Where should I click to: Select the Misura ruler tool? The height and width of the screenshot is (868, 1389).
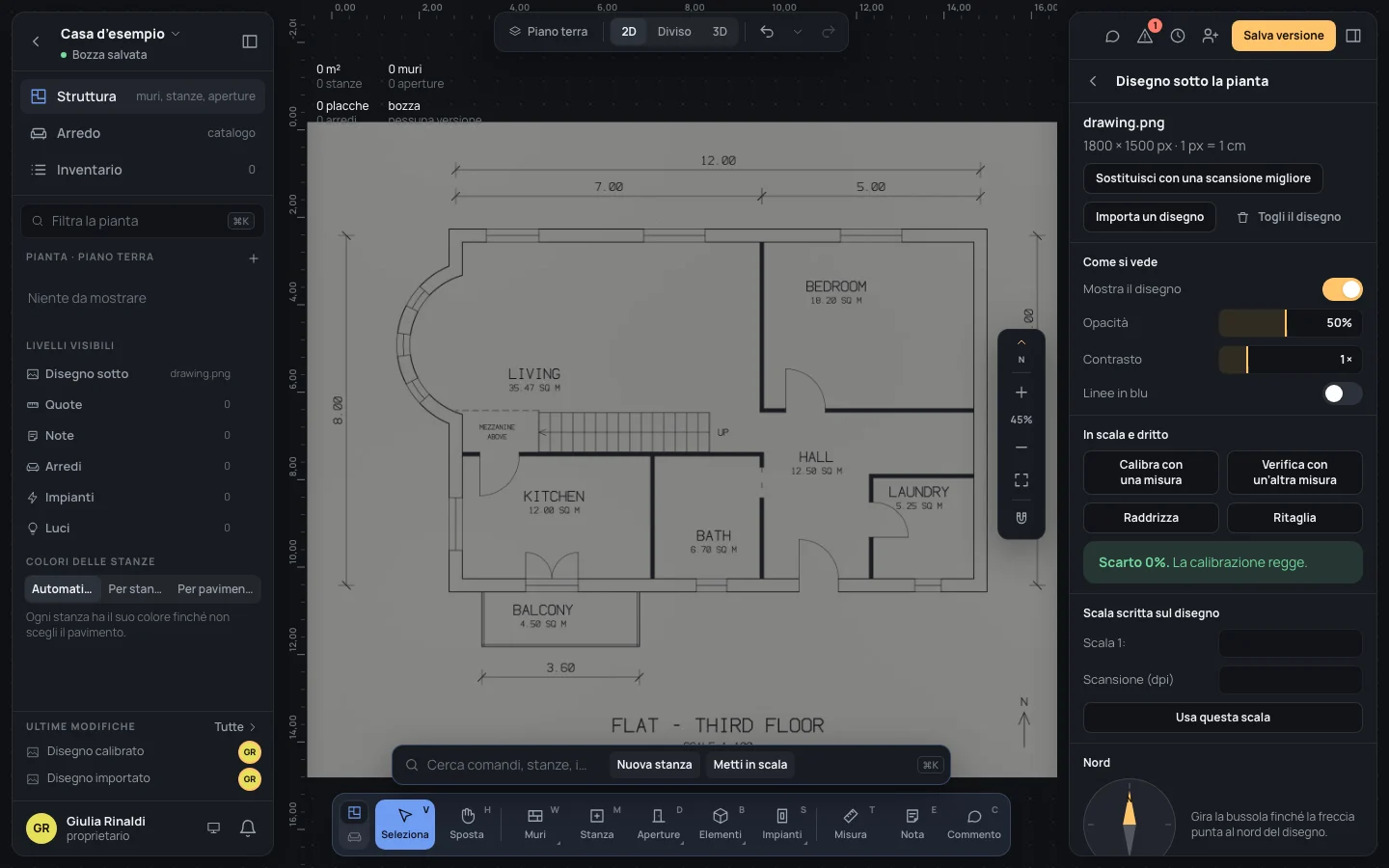point(851,825)
